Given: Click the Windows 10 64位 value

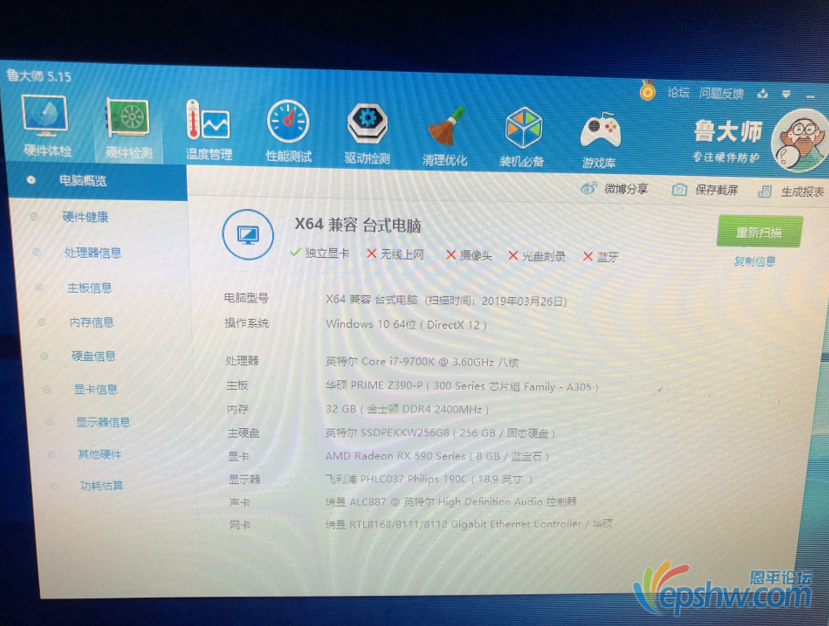Looking at the screenshot, I should pos(406,324).
